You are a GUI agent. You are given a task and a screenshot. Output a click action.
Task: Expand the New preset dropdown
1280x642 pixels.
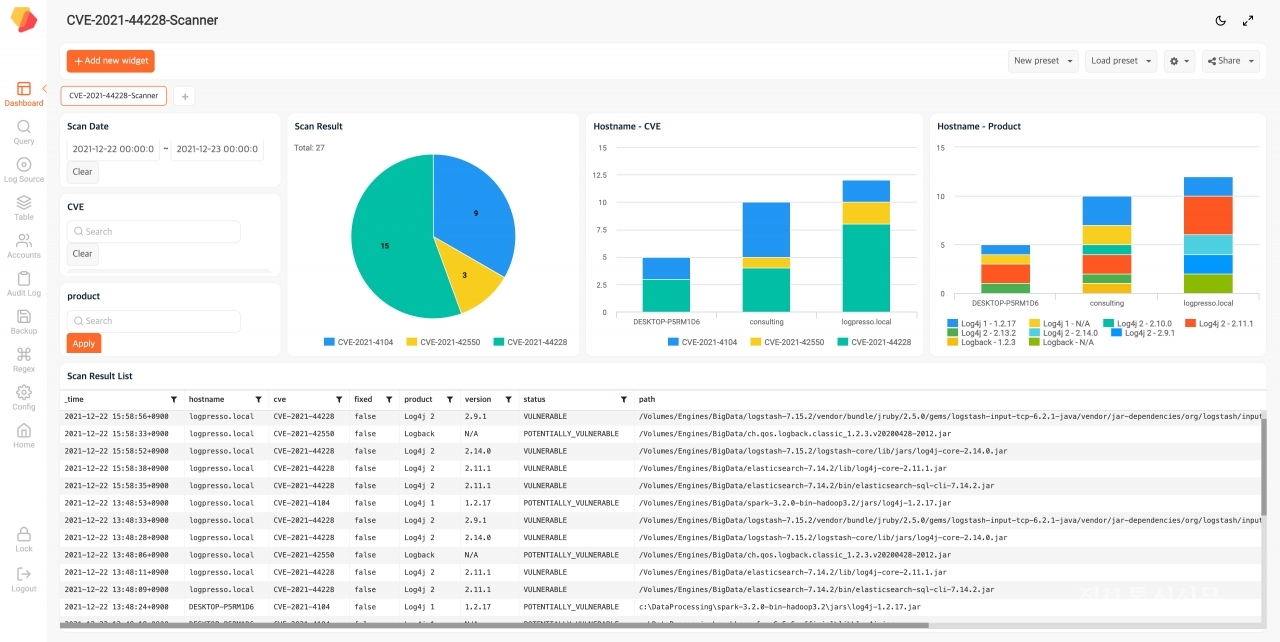click(1043, 61)
